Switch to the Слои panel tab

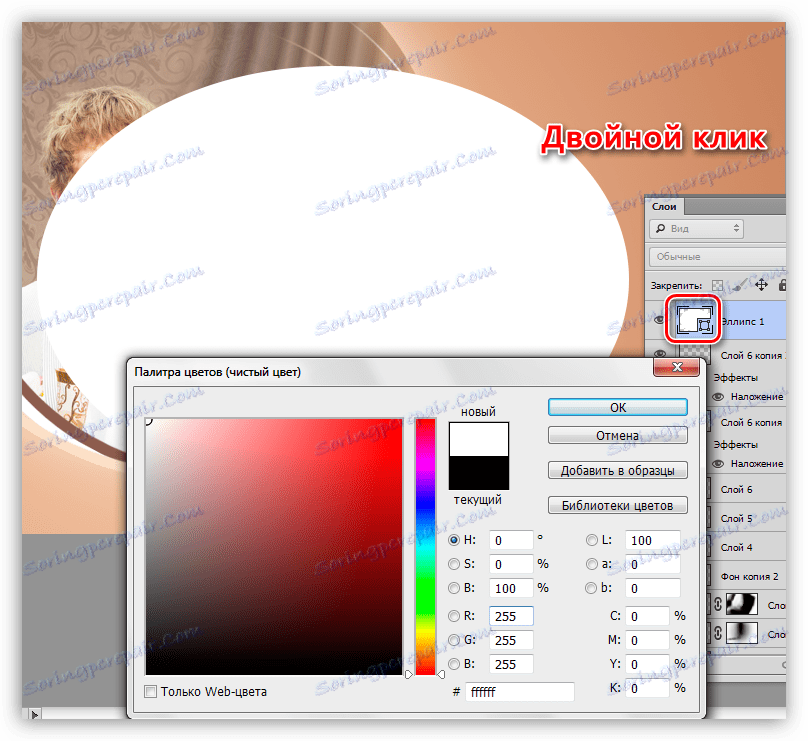pyautogui.click(x=664, y=207)
